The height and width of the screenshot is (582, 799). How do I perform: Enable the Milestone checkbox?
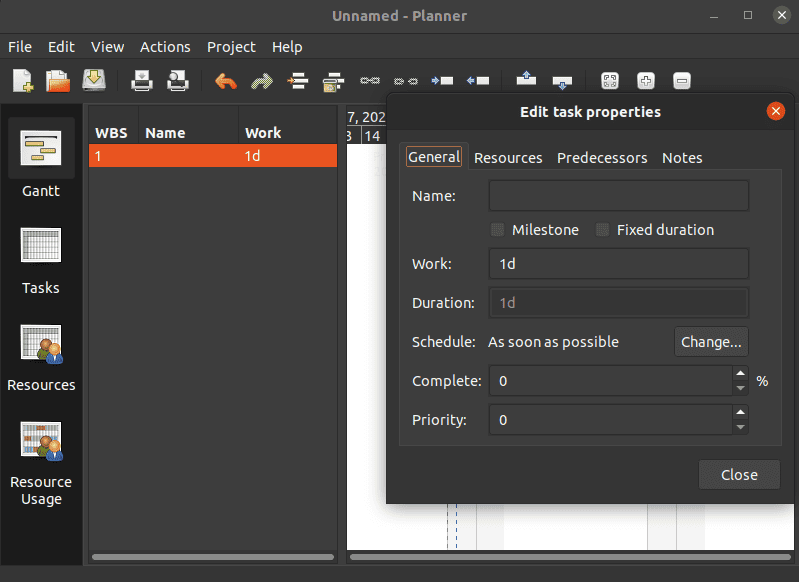pyautogui.click(x=497, y=230)
